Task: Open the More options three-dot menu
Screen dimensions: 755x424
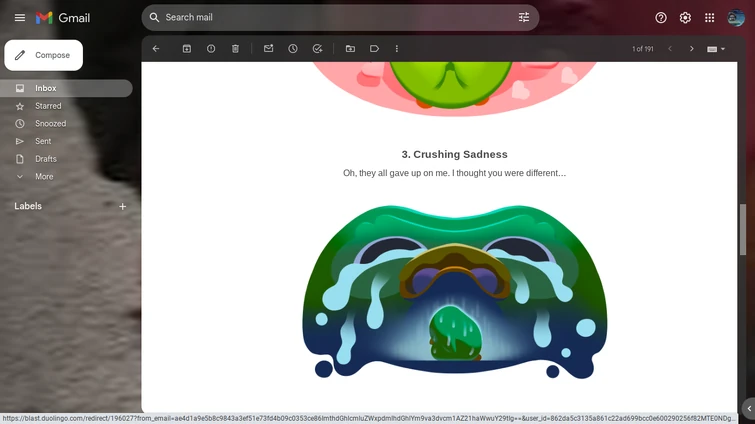Action: pos(397,49)
